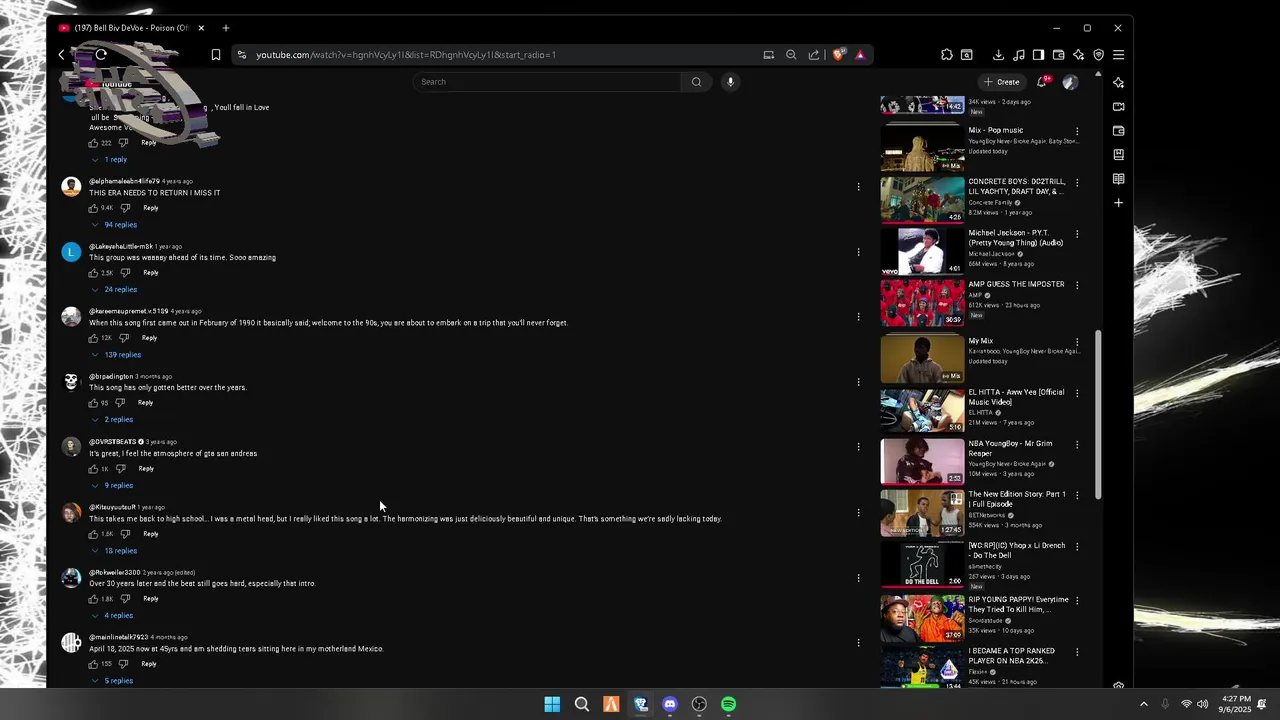Focus the YouTube Search input field
The image size is (1280, 720).
pyautogui.click(x=547, y=82)
